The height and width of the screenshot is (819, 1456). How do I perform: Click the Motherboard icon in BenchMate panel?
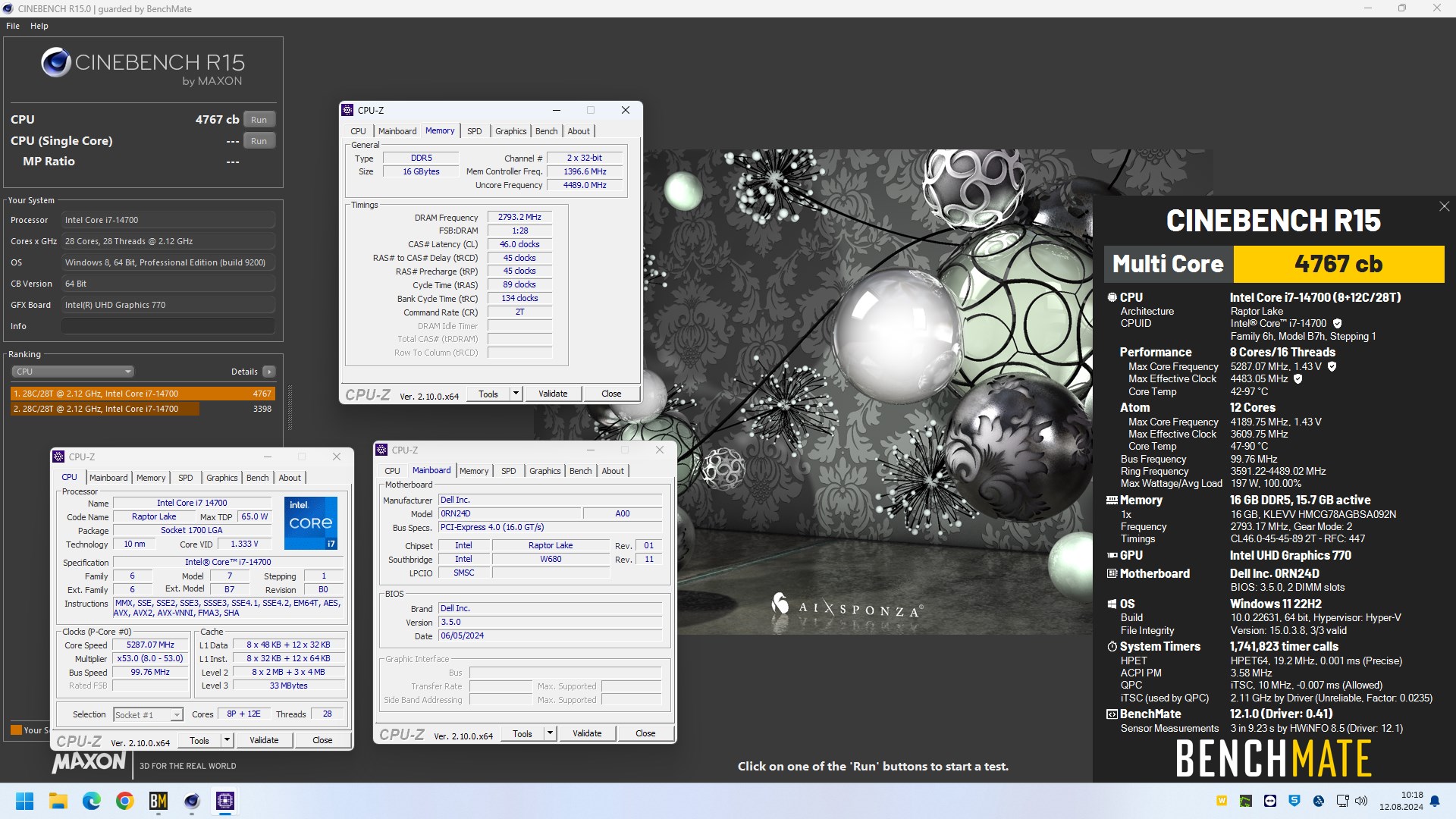pos(1112,573)
